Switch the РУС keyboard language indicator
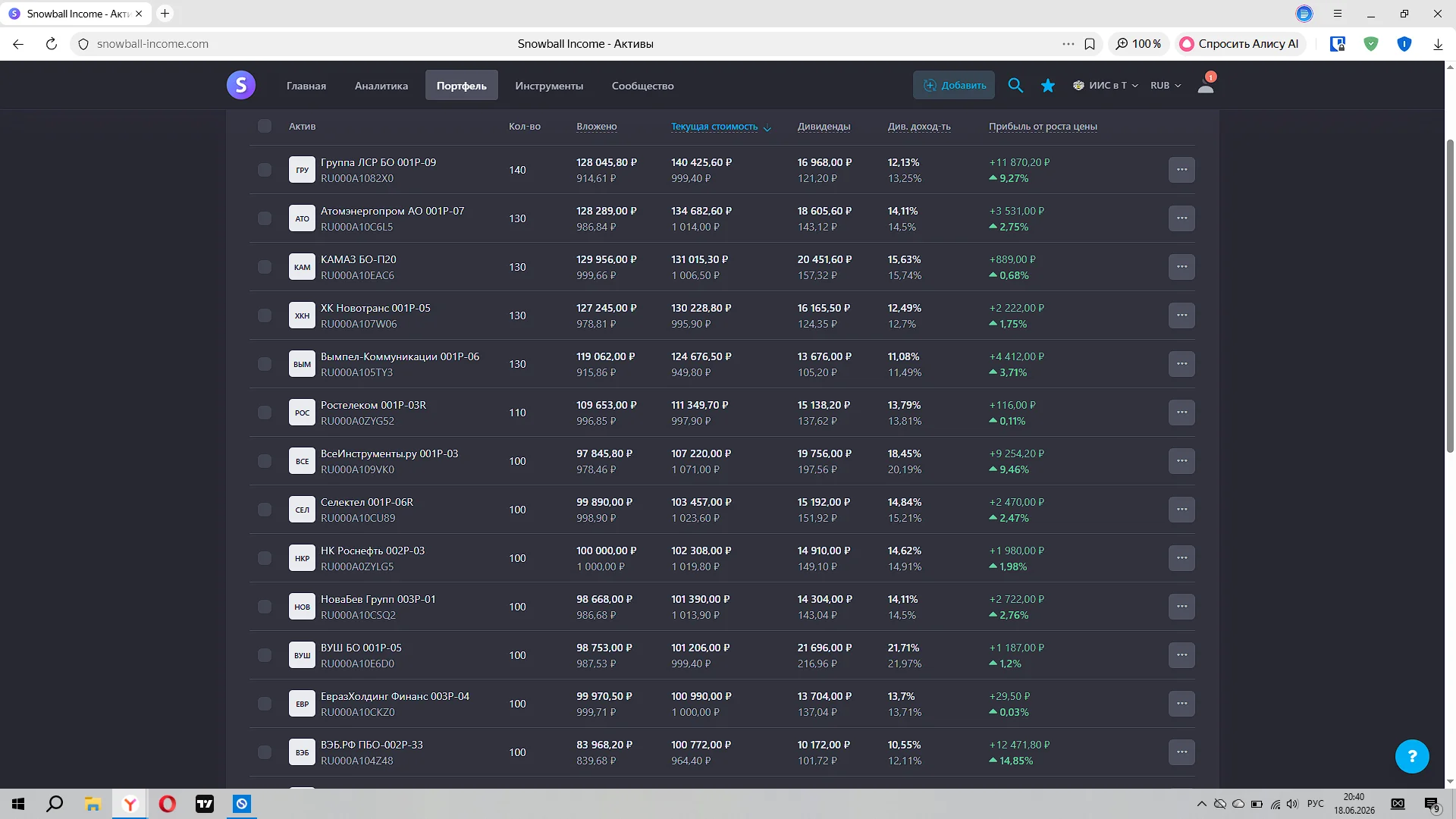 pos(1316,804)
